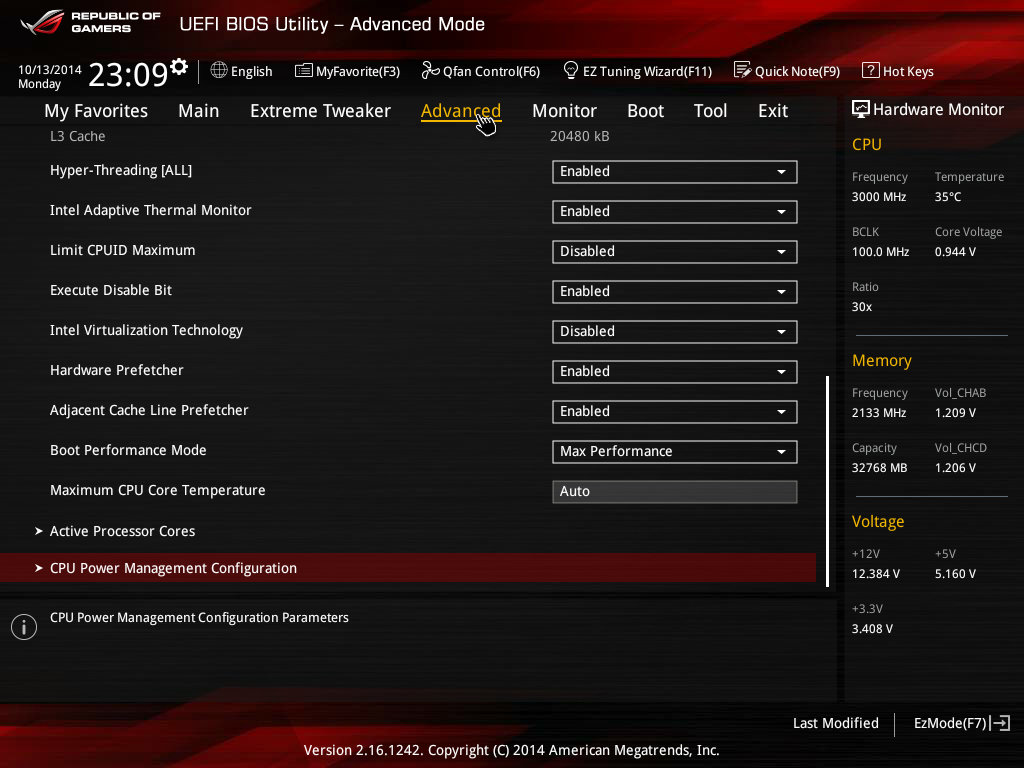Open the Hardware Prefetcher dropdown
The width and height of the screenshot is (1024, 768).
coord(675,372)
